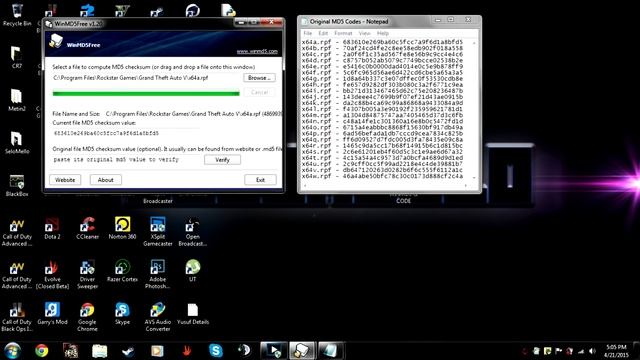Screen dimensions: 640x360
Task: Open the Yusuf Details file on desktop
Action: pos(193,313)
